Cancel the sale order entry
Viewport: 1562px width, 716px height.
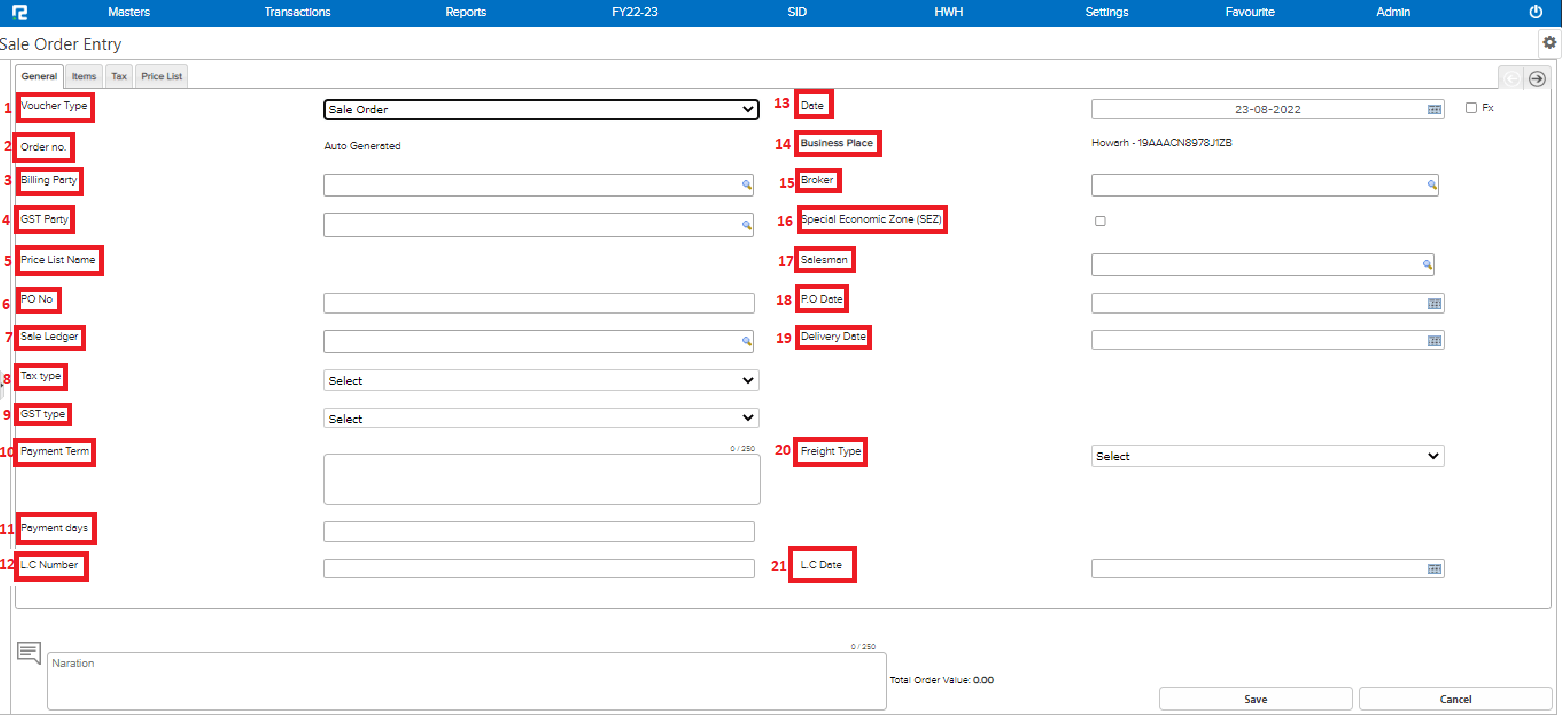pos(1456,699)
